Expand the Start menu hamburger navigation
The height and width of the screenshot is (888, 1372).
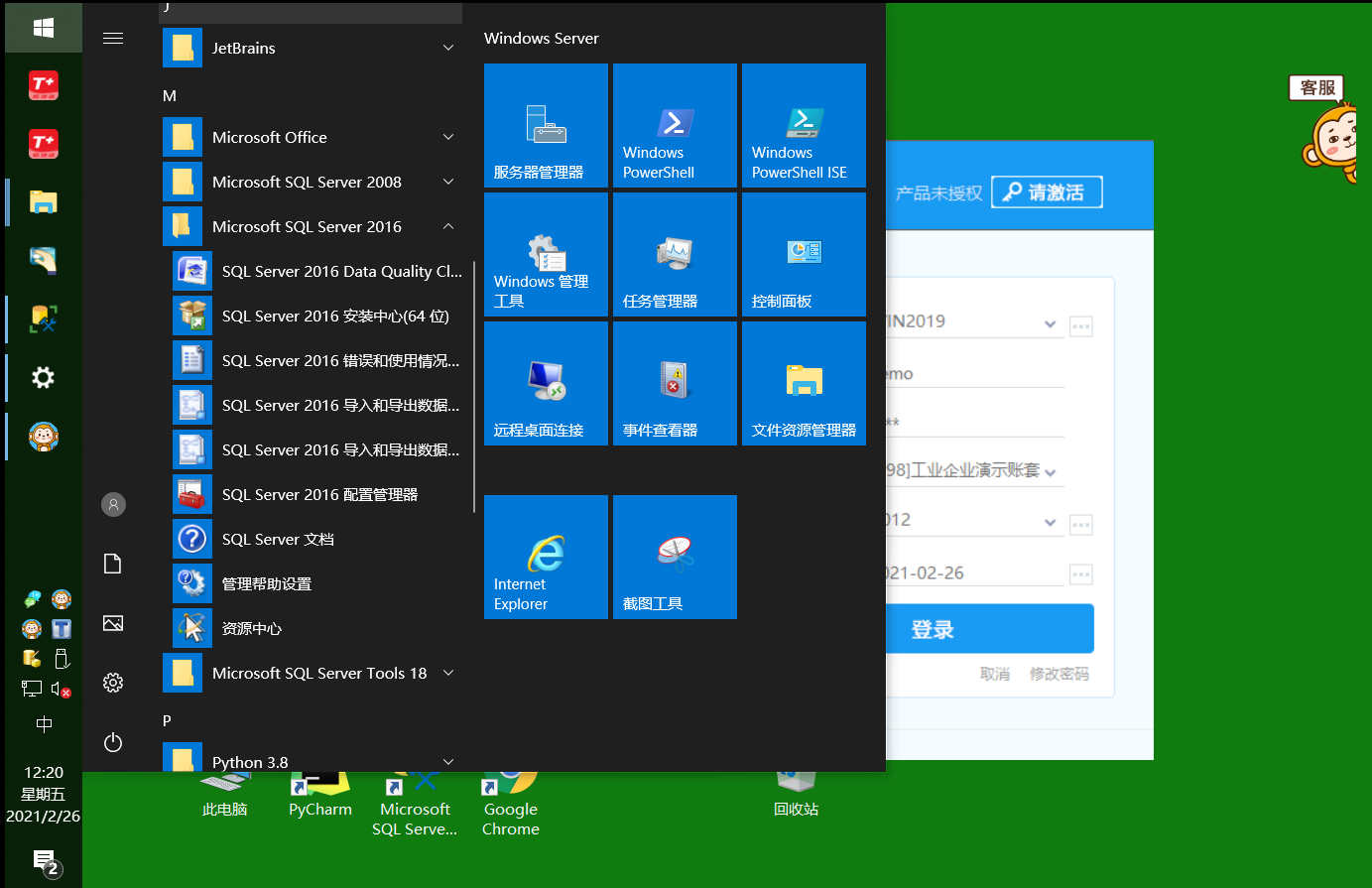[x=113, y=38]
